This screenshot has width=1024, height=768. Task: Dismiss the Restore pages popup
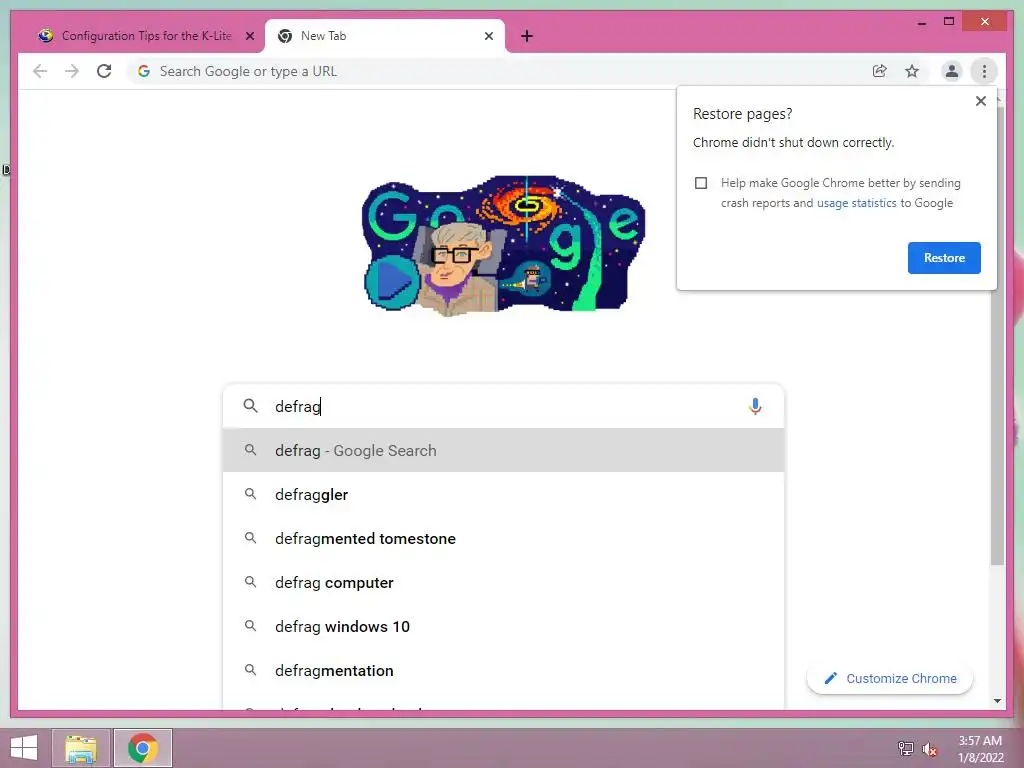[980, 101]
